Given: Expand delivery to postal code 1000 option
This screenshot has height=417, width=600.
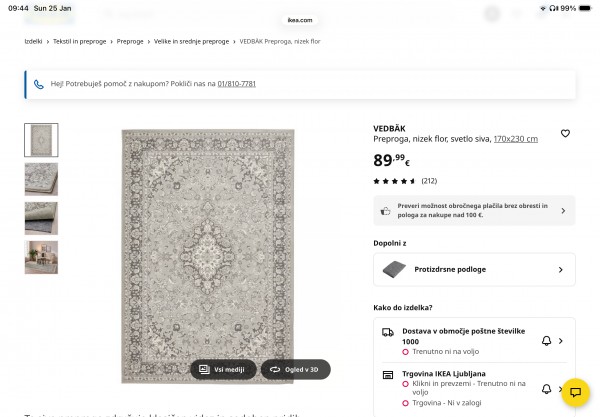Looking at the screenshot, I should (x=561, y=341).
